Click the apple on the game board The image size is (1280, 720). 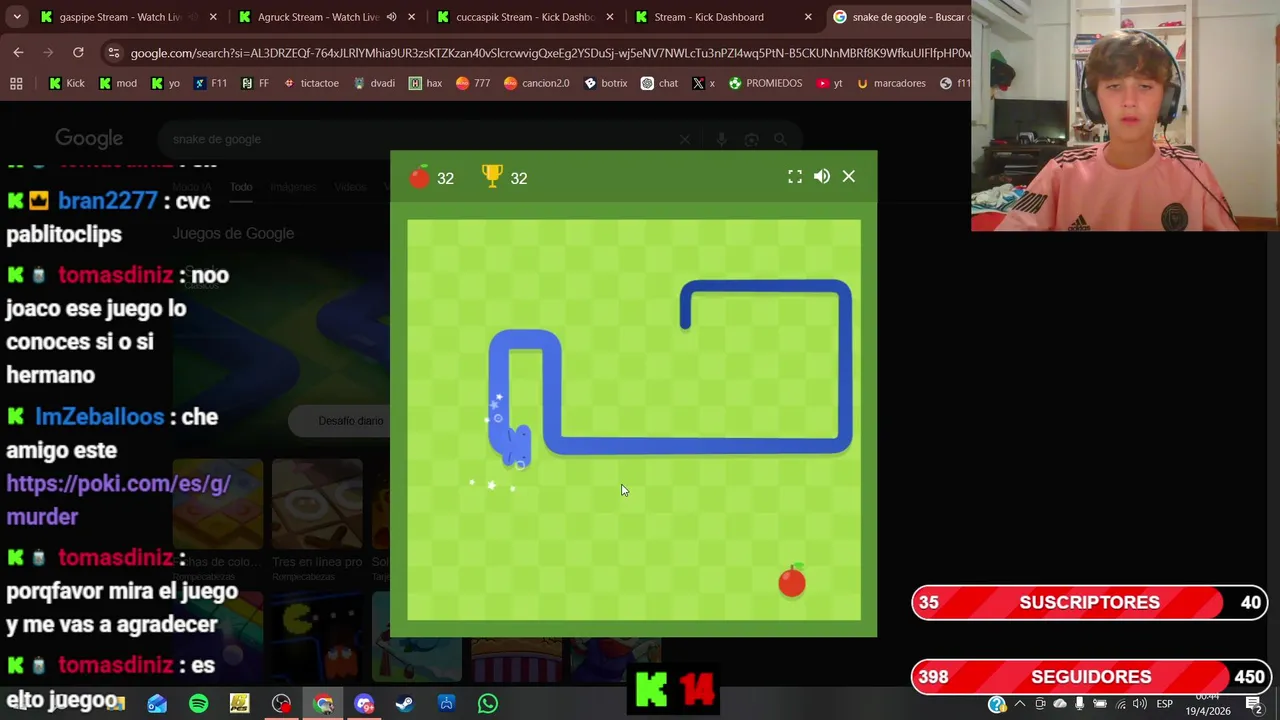click(792, 581)
